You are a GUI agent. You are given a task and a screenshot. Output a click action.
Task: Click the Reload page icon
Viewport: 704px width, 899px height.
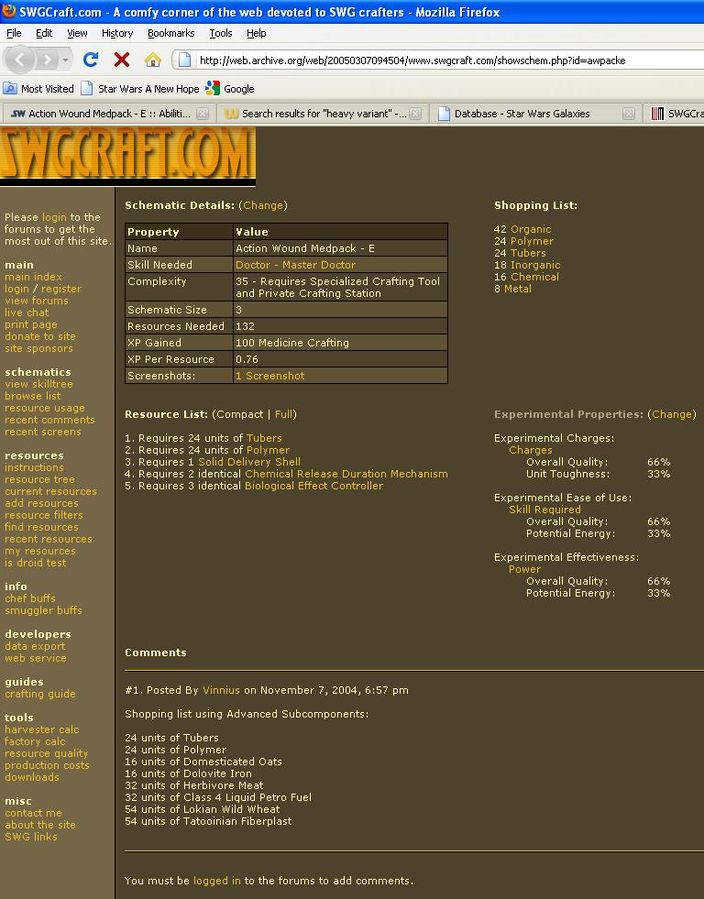(91, 60)
